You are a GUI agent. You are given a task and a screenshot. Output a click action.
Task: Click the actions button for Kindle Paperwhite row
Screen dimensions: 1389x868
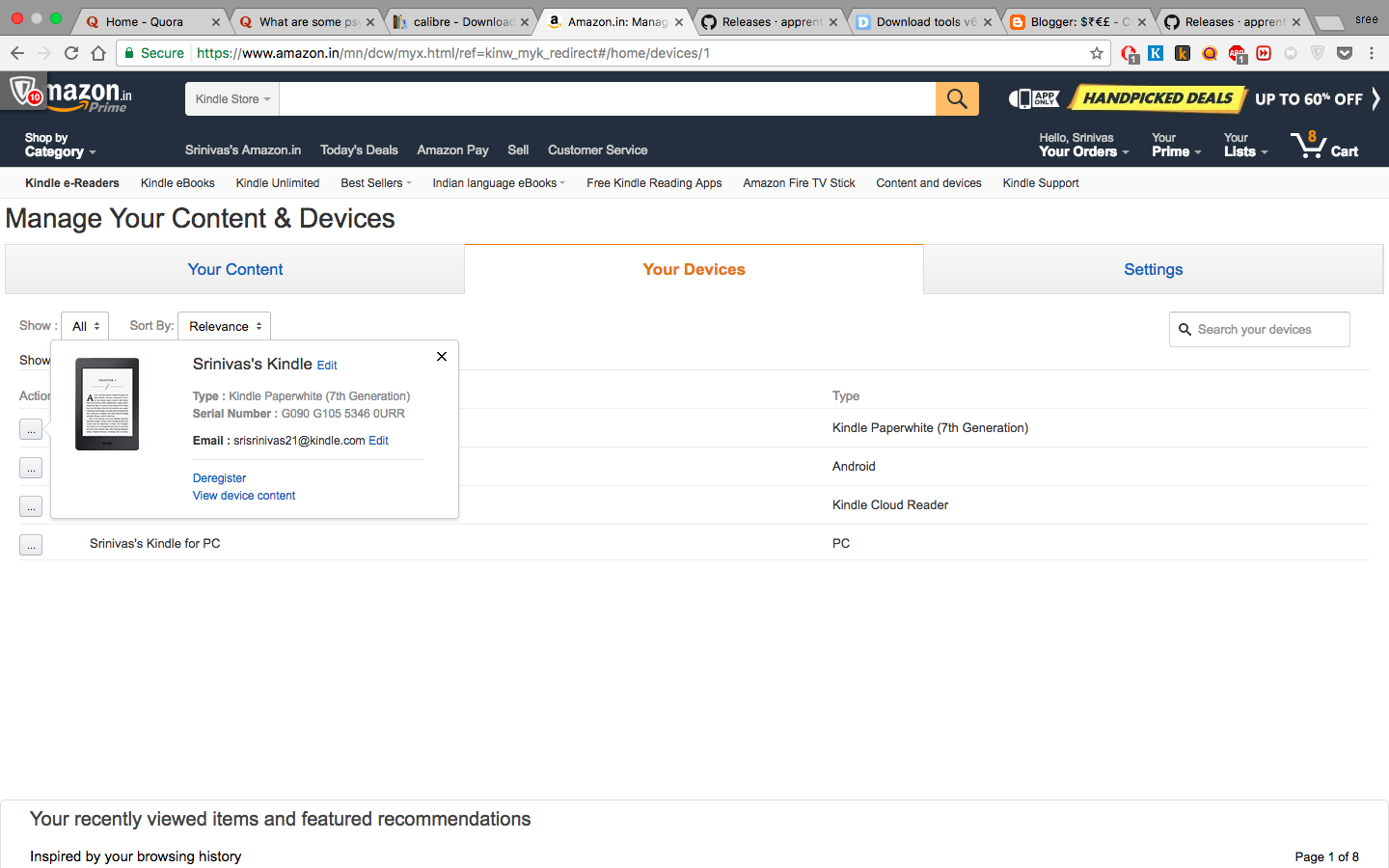(x=31, y=429)
